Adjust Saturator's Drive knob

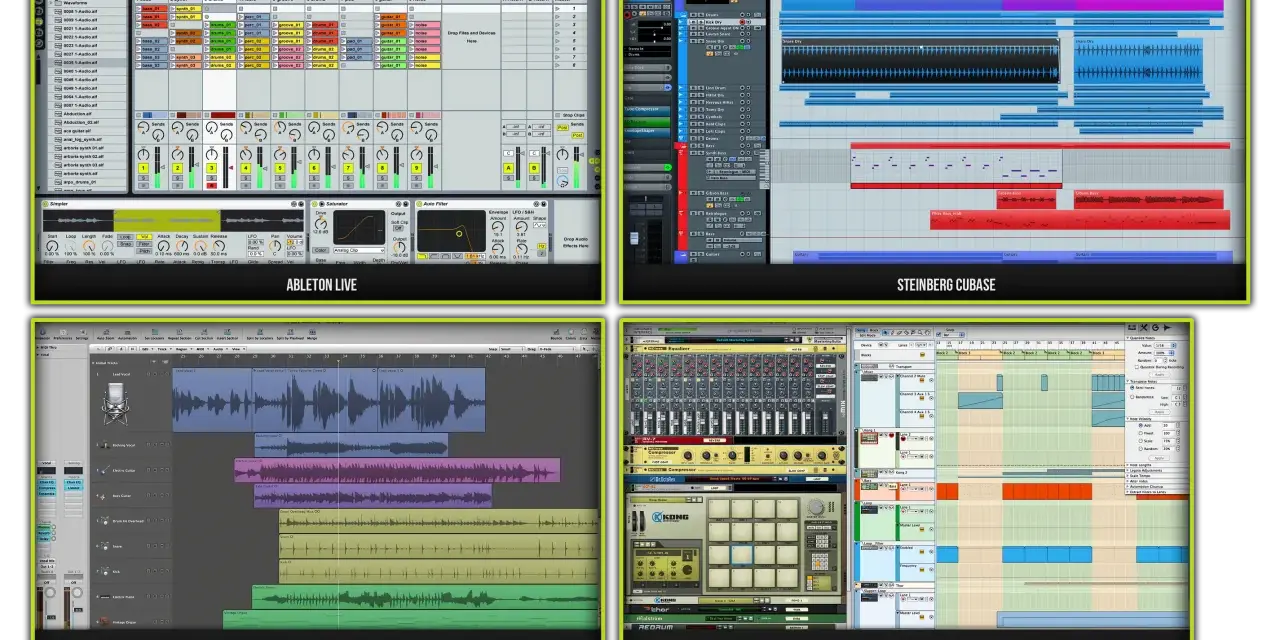pos(321,224)
